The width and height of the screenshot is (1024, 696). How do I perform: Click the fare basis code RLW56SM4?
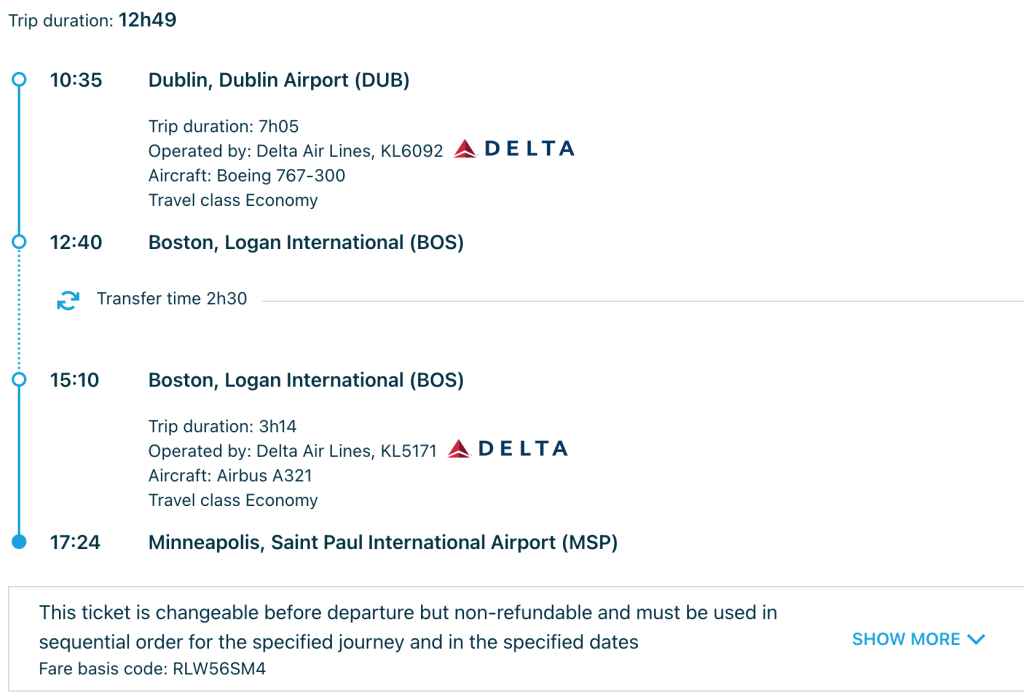click(x=219, y=669)
